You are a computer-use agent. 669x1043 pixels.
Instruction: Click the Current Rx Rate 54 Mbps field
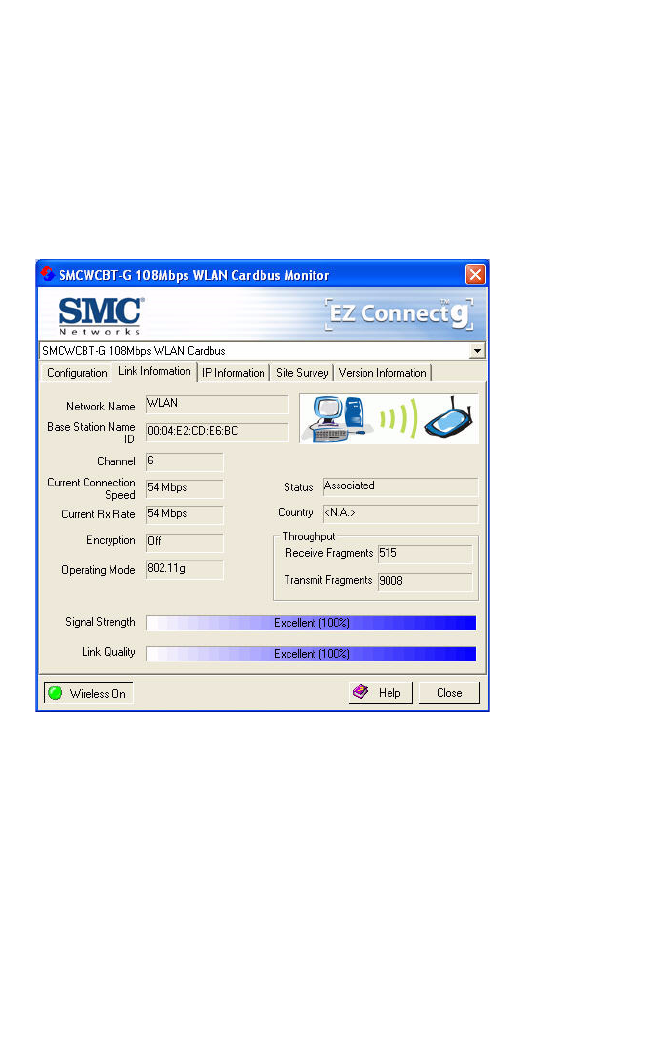click(x=185, y=514)
